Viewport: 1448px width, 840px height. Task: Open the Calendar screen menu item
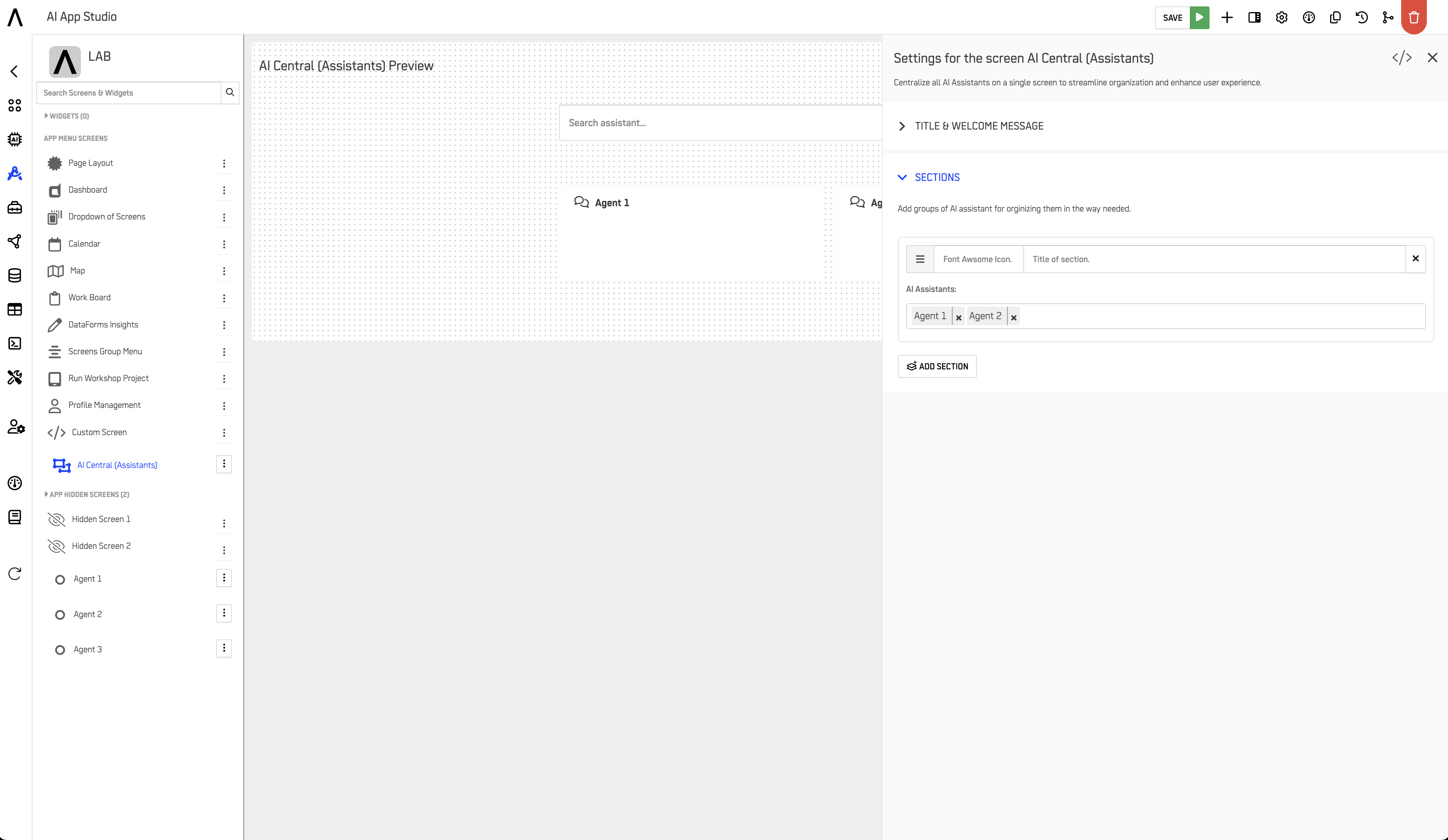(84, 244)
